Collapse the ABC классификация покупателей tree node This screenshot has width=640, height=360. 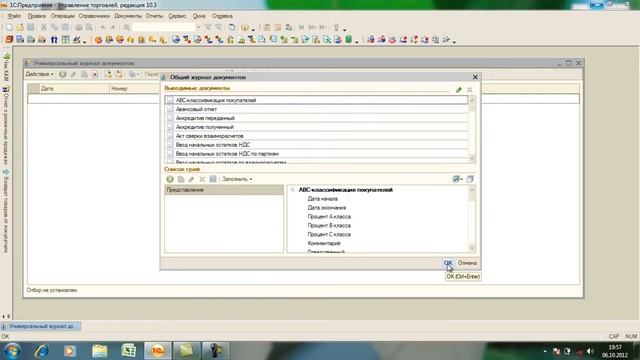(293, 190)
